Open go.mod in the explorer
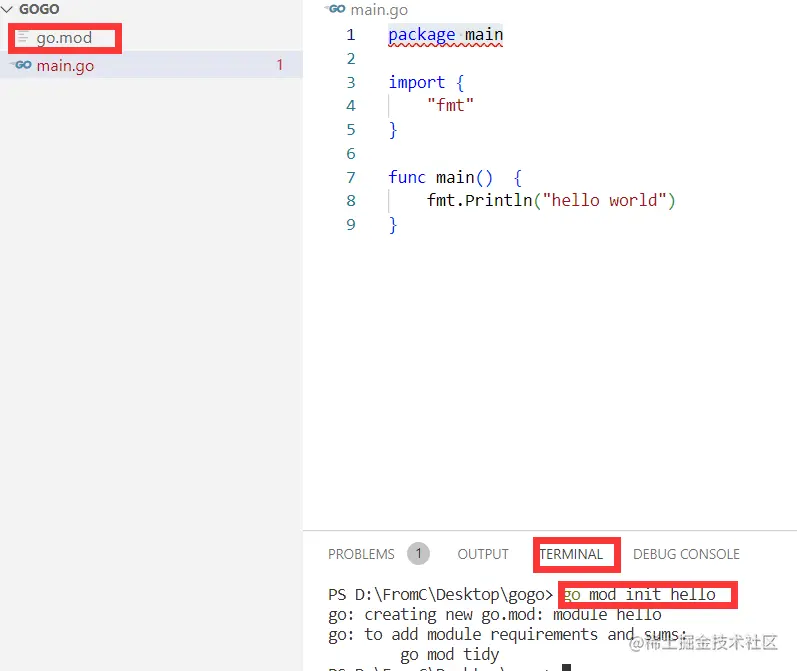 click(64, 38)
